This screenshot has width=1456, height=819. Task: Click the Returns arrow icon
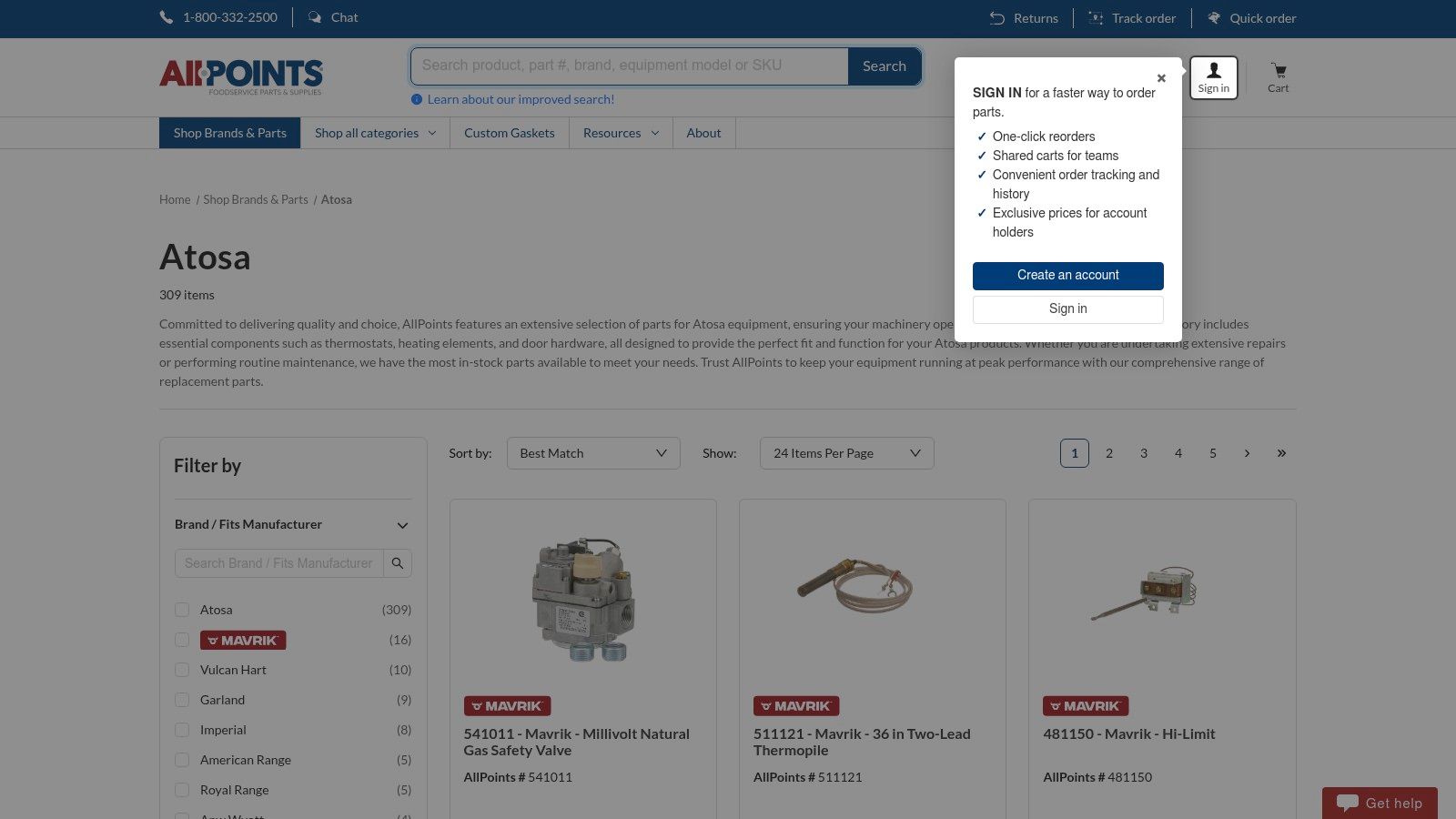pyautogui.click(x=997, y=18)
